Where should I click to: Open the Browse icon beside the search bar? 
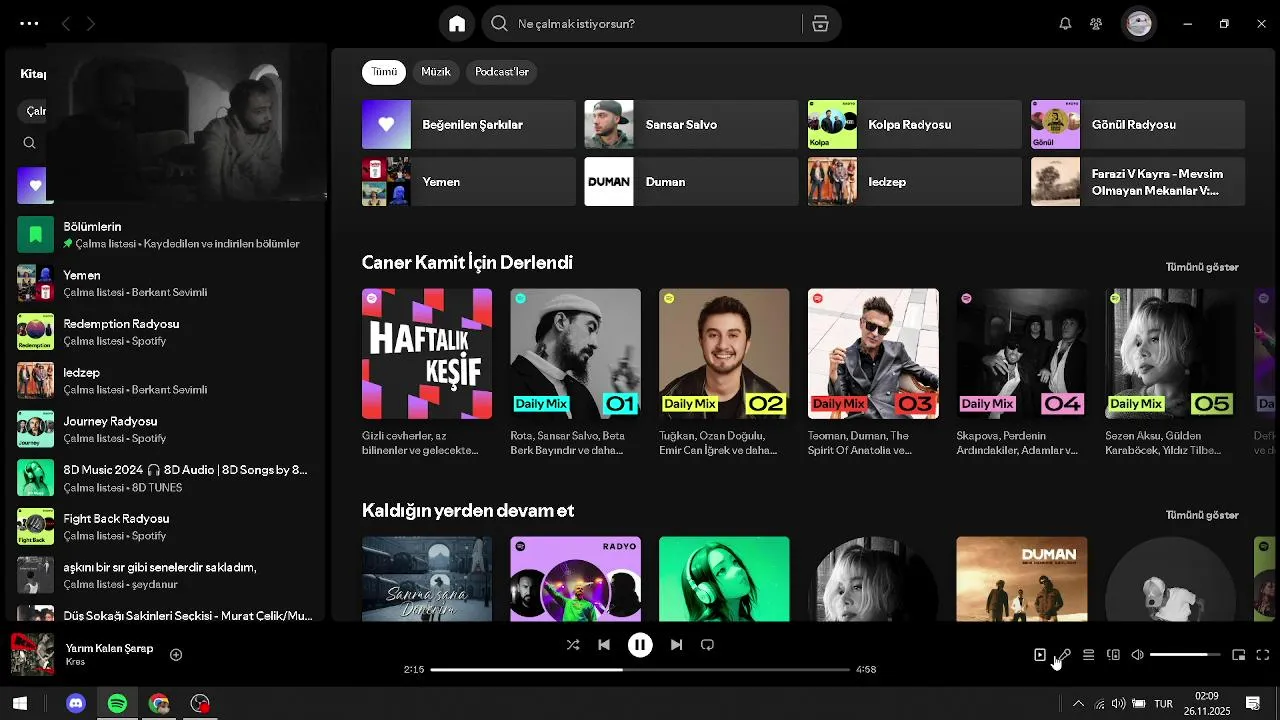[820, 24]
